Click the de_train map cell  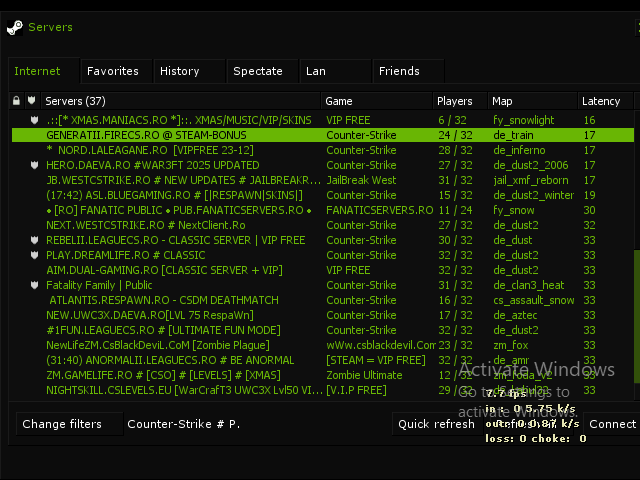tap(513, 135)
